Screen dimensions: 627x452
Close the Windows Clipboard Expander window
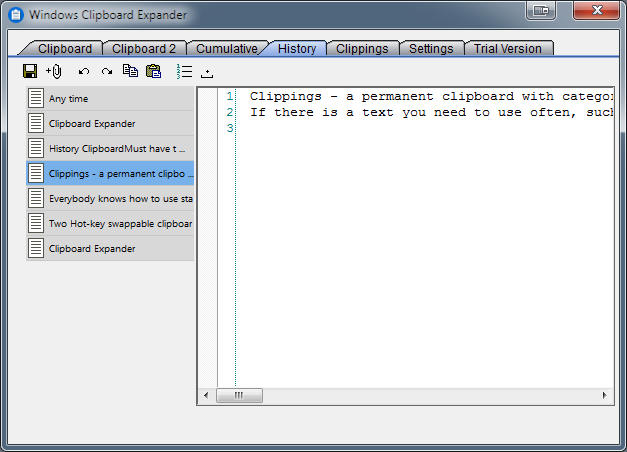click(x=596, y=10)
